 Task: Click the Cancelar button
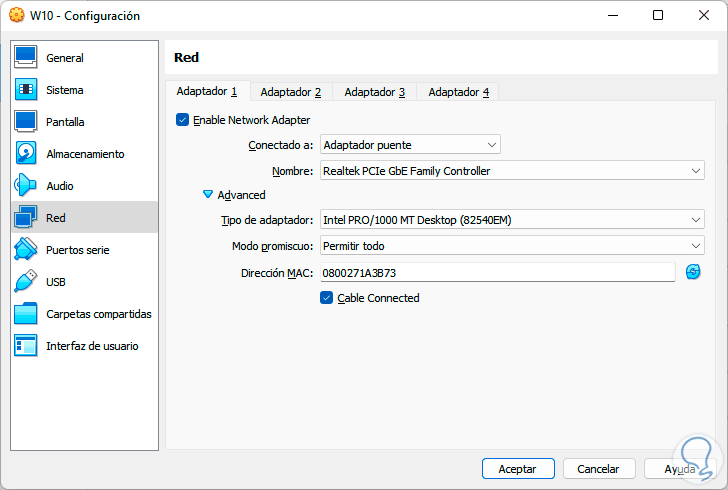pyautogui.click(x=598, y=468)
